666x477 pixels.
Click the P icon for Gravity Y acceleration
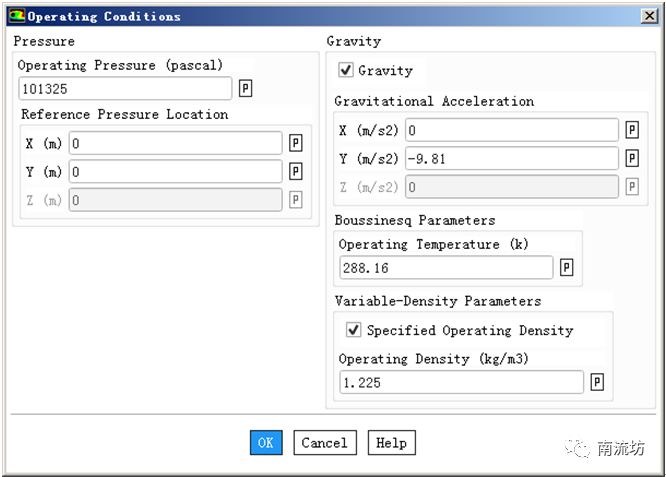click(x=632, y=158)
